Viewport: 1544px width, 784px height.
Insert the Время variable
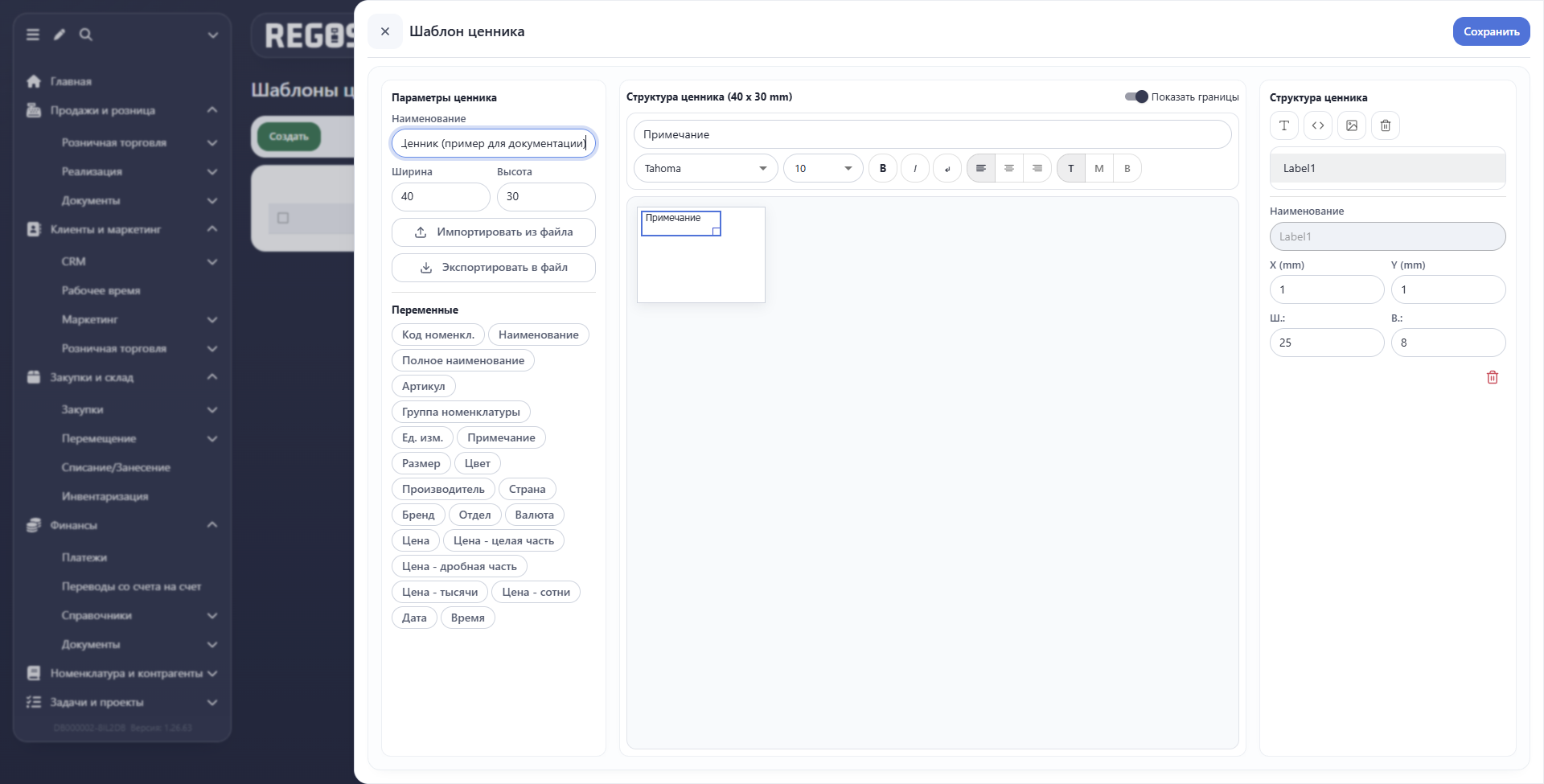pos(468,618)
